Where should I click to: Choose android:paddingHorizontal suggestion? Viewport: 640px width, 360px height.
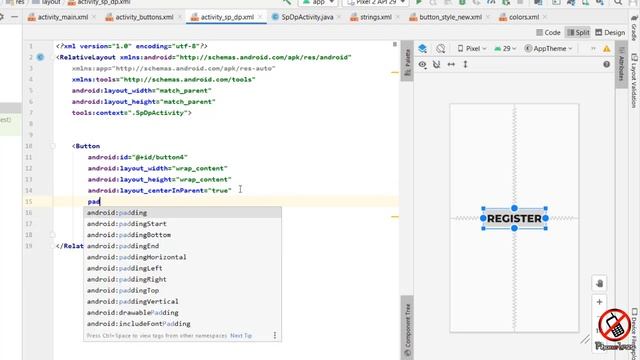[x=182, y=257]
